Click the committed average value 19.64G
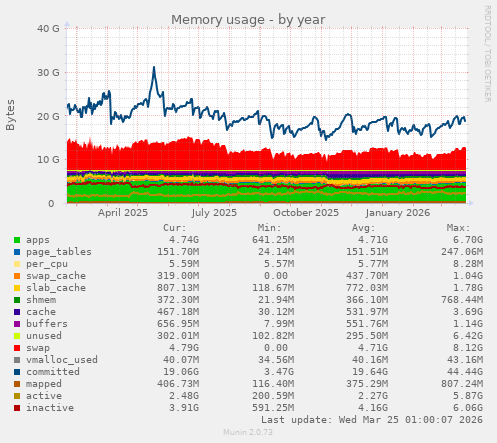The width and height of the screenshot is (497, 443). tap(370, 372)
